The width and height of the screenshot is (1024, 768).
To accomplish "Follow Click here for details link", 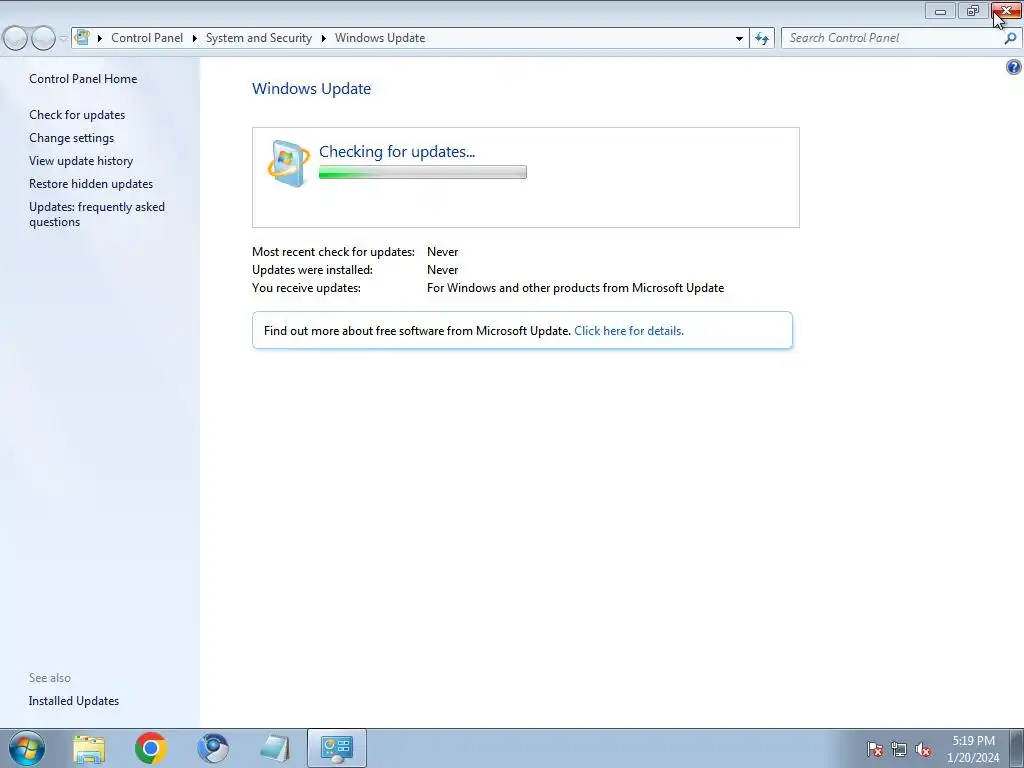I will point(629,330).
